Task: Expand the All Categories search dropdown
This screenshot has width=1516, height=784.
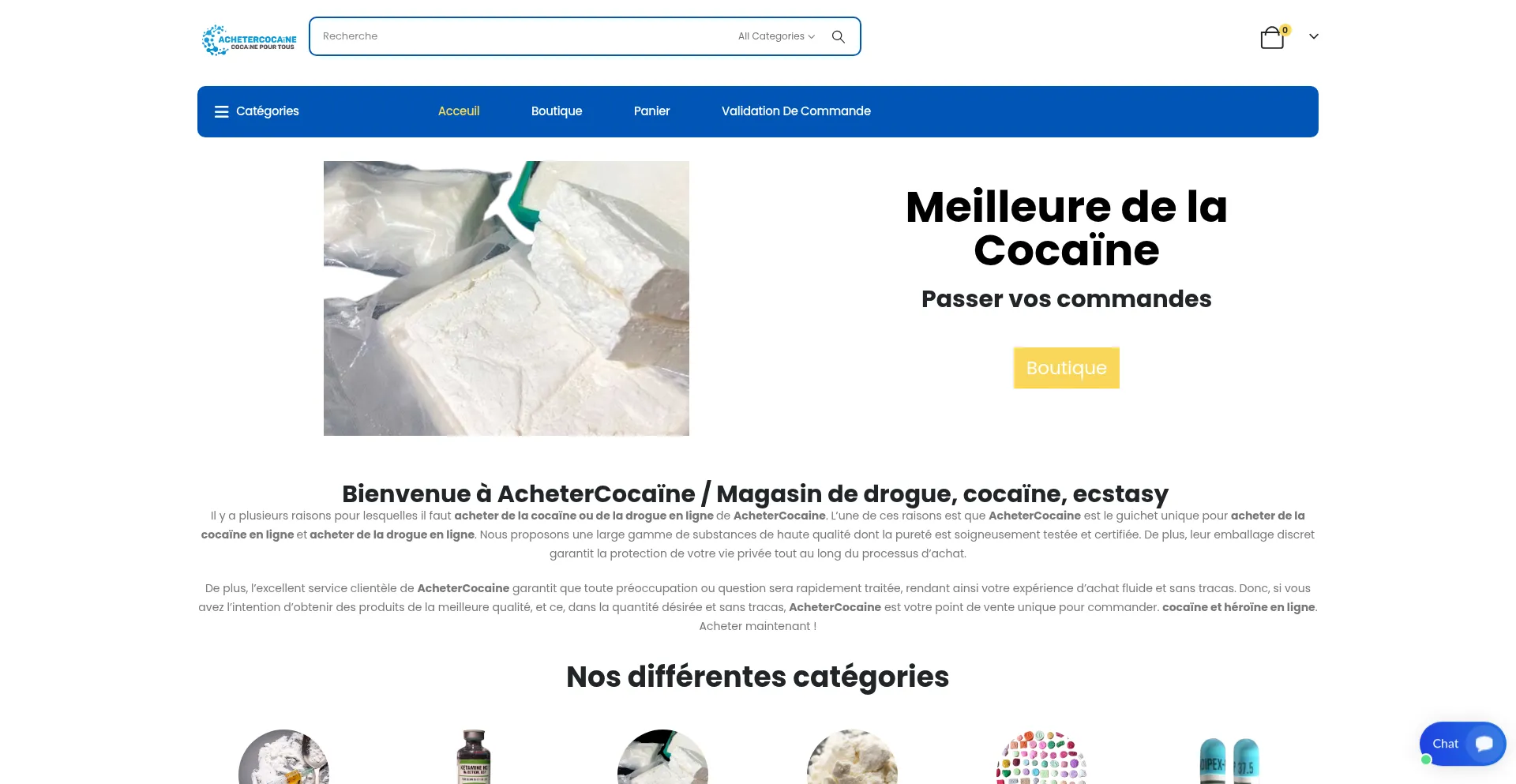Action: click(x=776, y=36)
